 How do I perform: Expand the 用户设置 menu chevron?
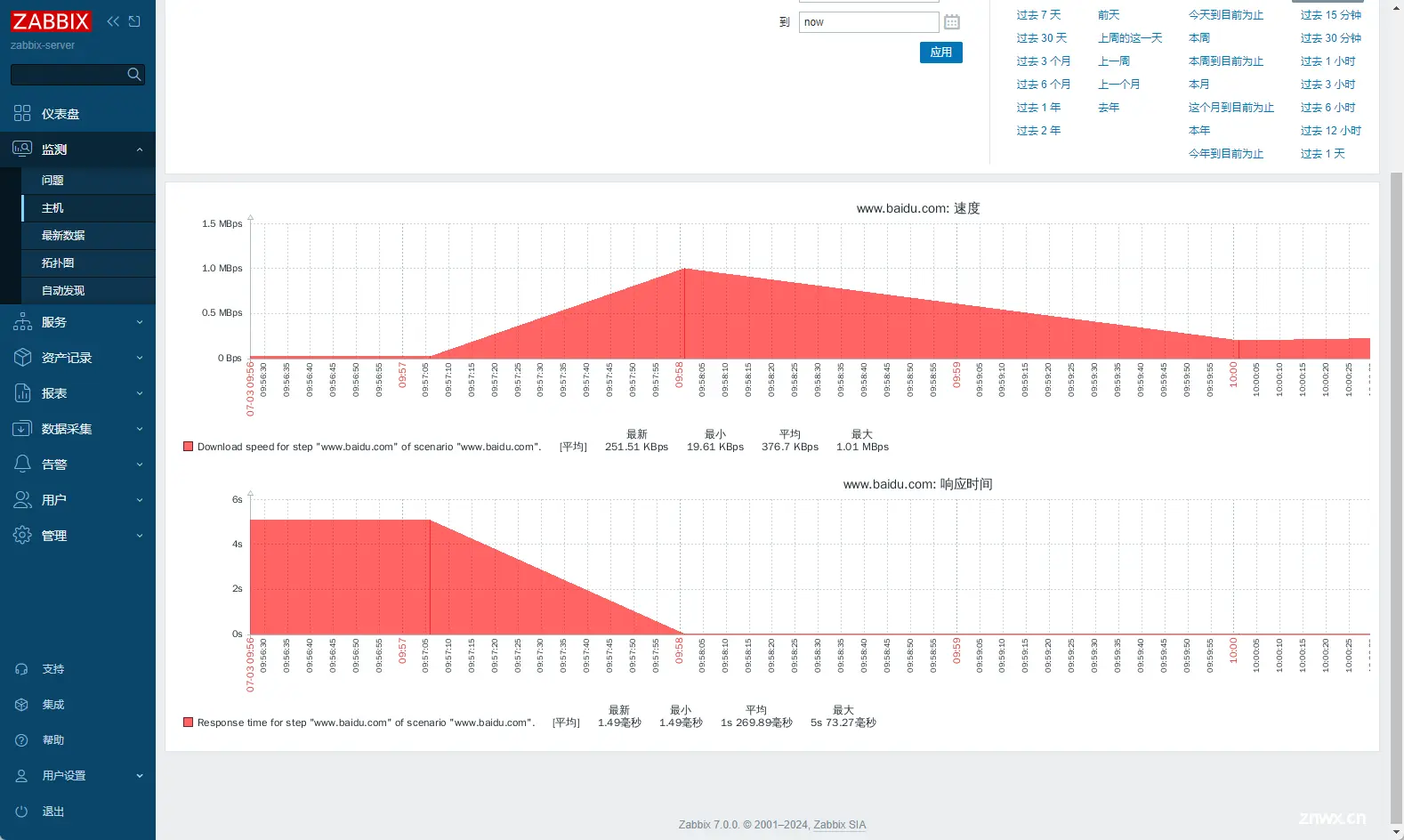point(140,776)
